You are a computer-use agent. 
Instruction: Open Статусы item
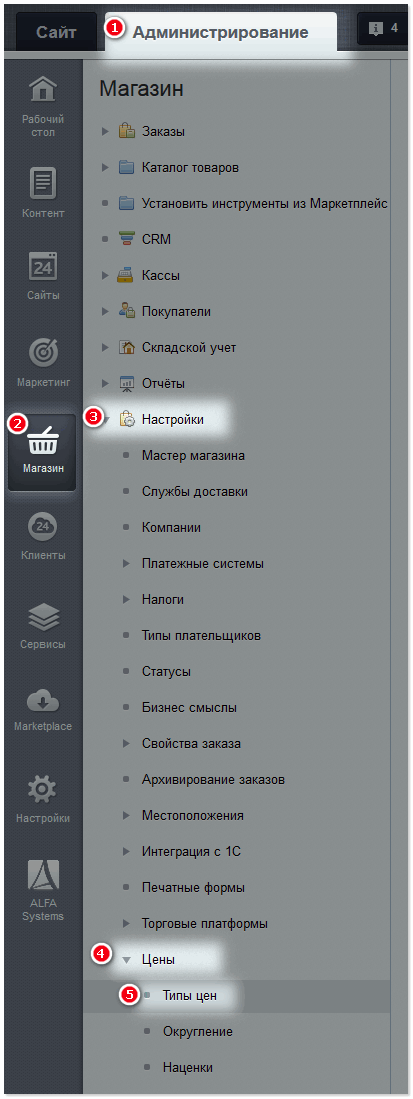coord(166,671)
